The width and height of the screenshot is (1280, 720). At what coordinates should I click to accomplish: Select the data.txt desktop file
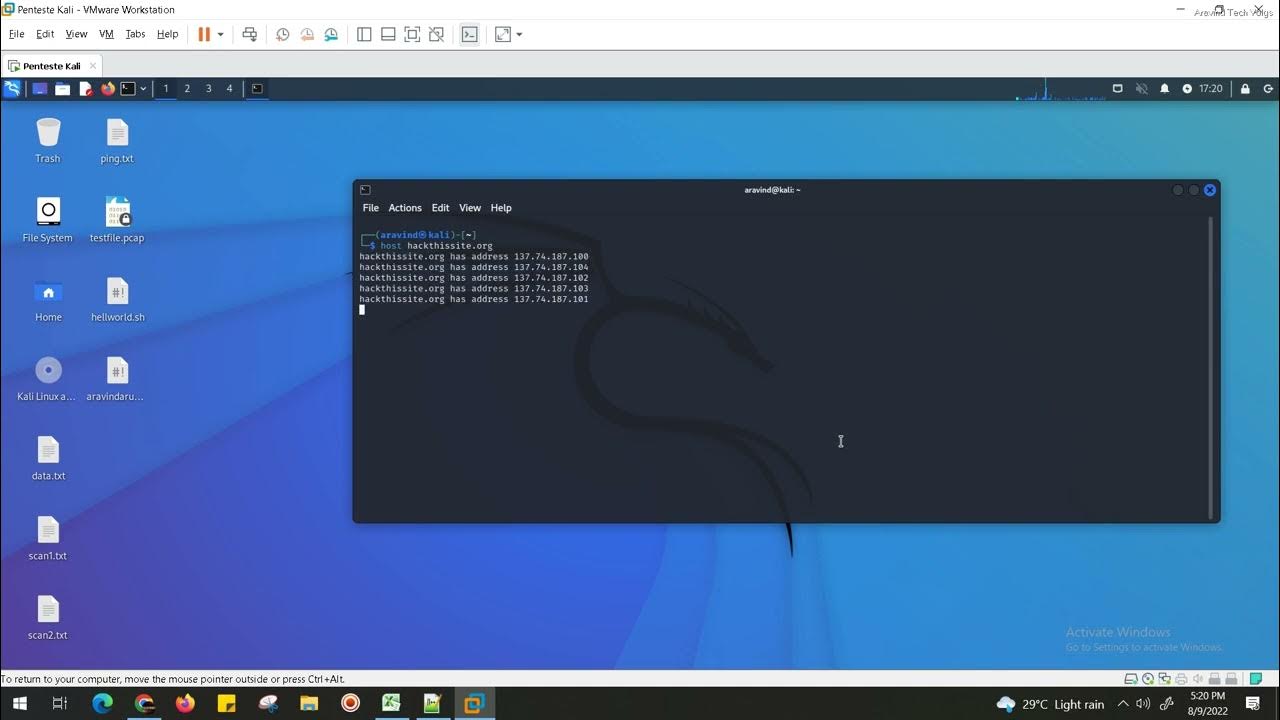(x=48, y=458)
